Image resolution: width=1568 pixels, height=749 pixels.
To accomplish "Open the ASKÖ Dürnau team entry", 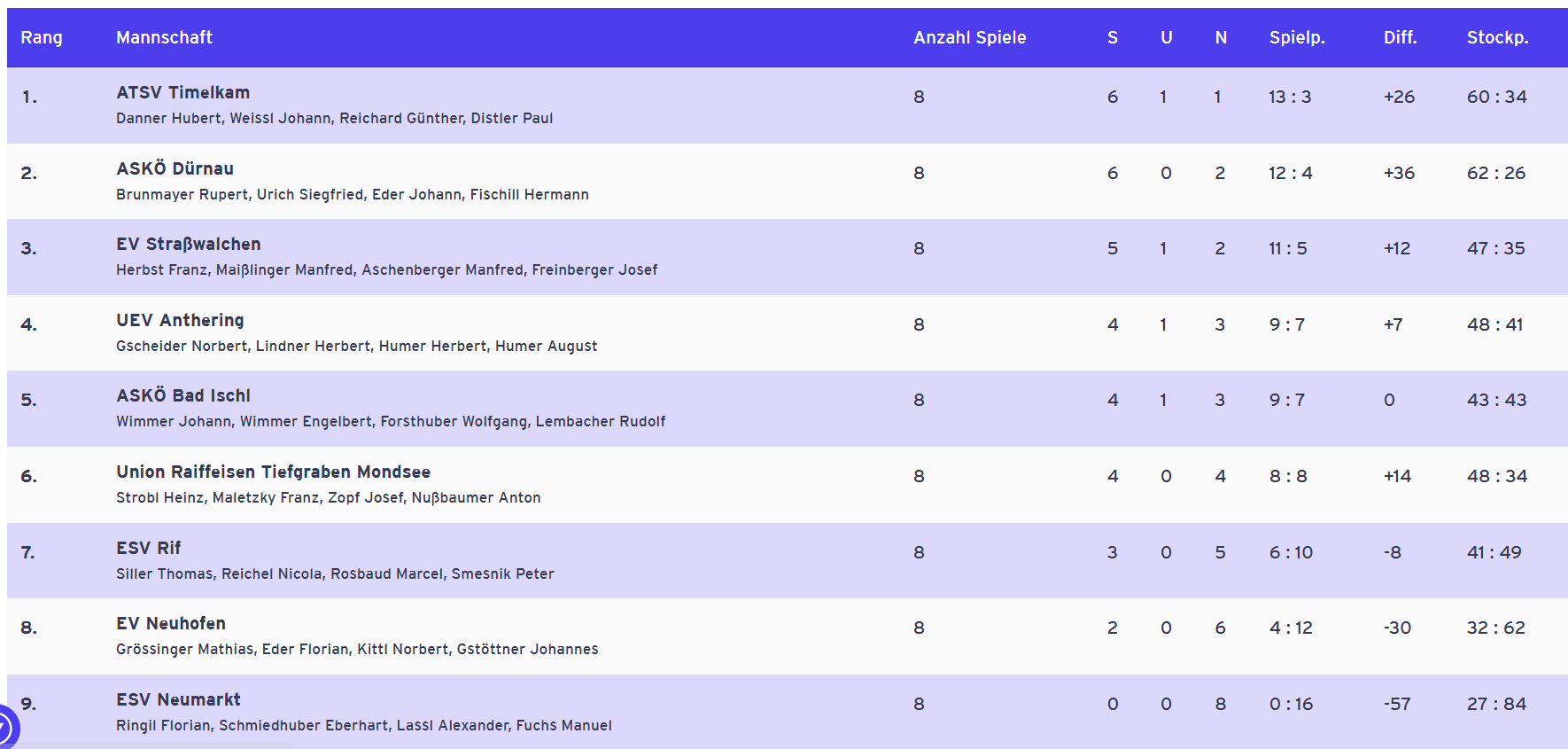I will [x=175, y=168].
